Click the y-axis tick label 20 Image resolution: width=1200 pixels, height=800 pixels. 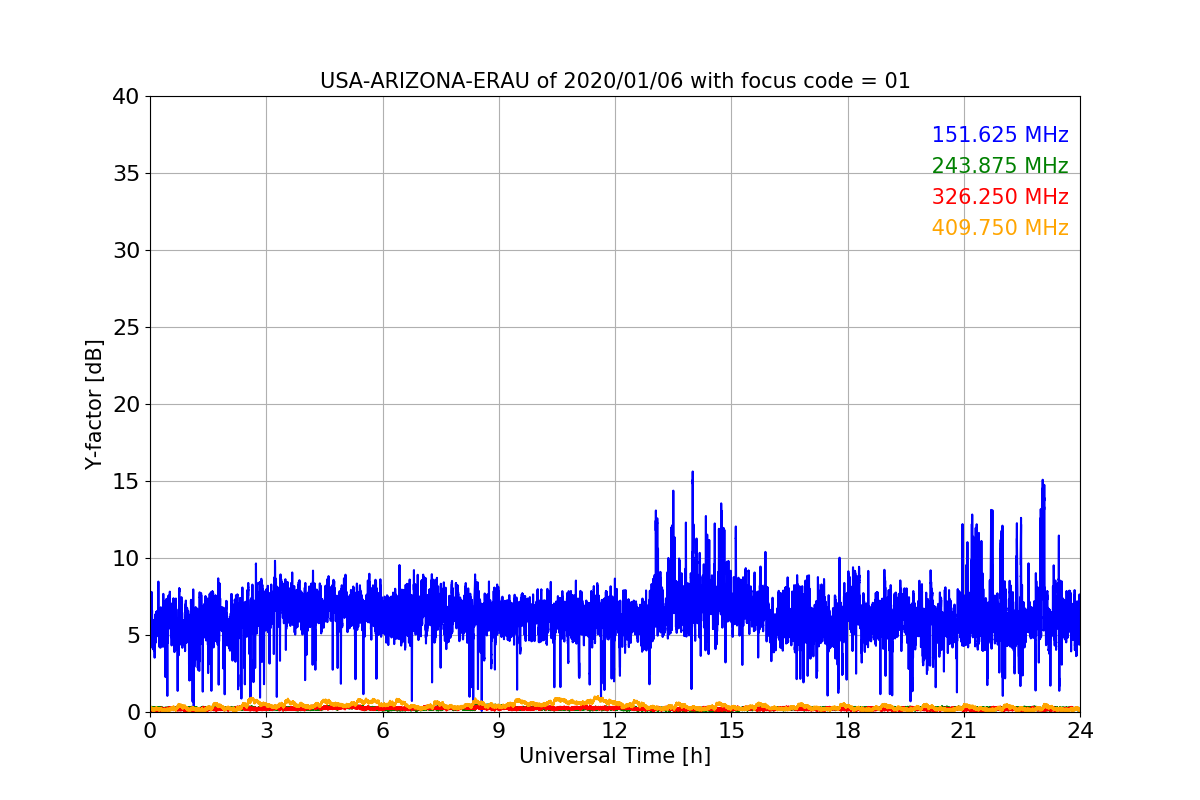[126, 405]
